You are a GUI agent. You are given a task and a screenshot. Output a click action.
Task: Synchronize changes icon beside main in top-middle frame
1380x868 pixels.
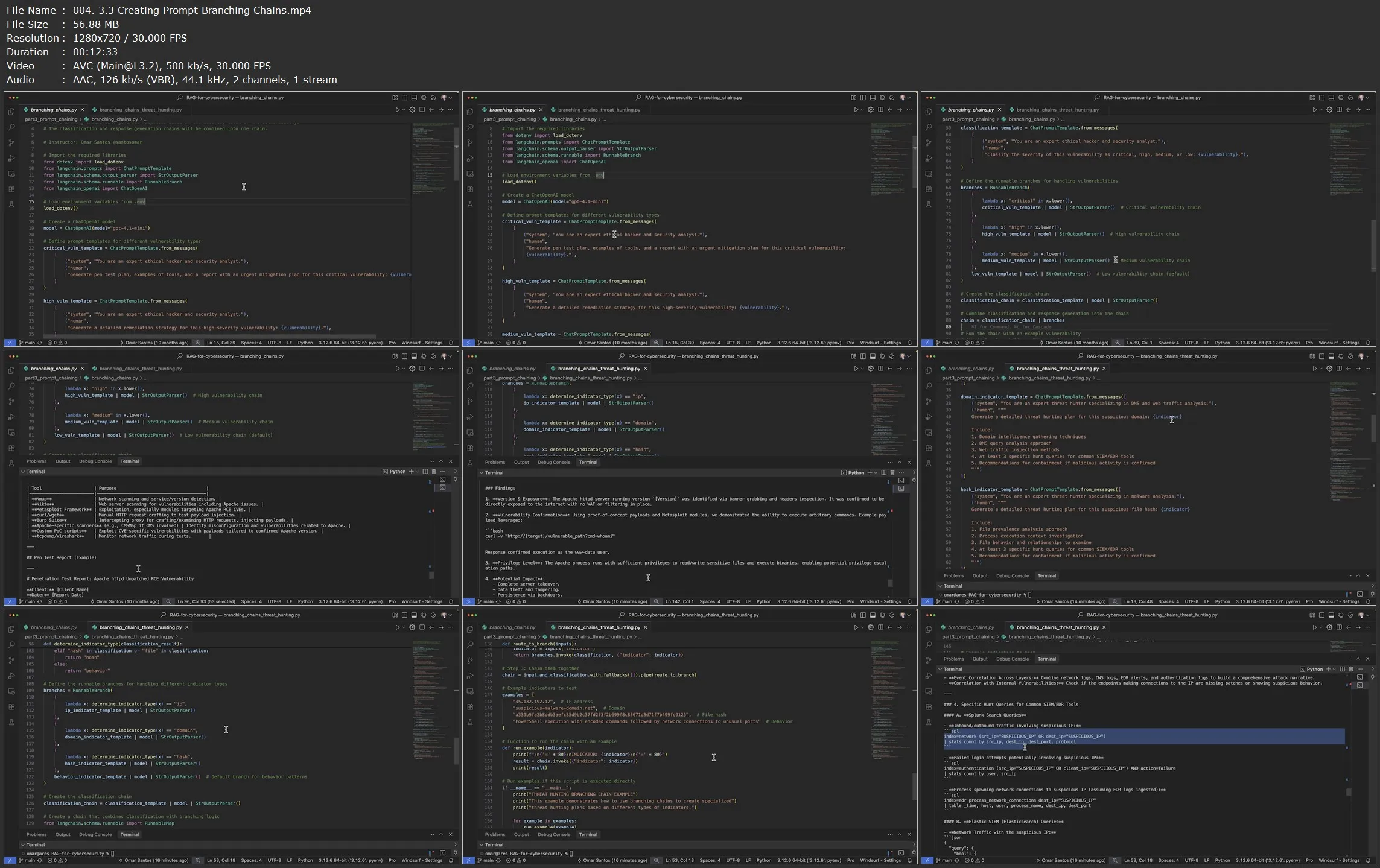pyautogui.click(x=498, y=343)
